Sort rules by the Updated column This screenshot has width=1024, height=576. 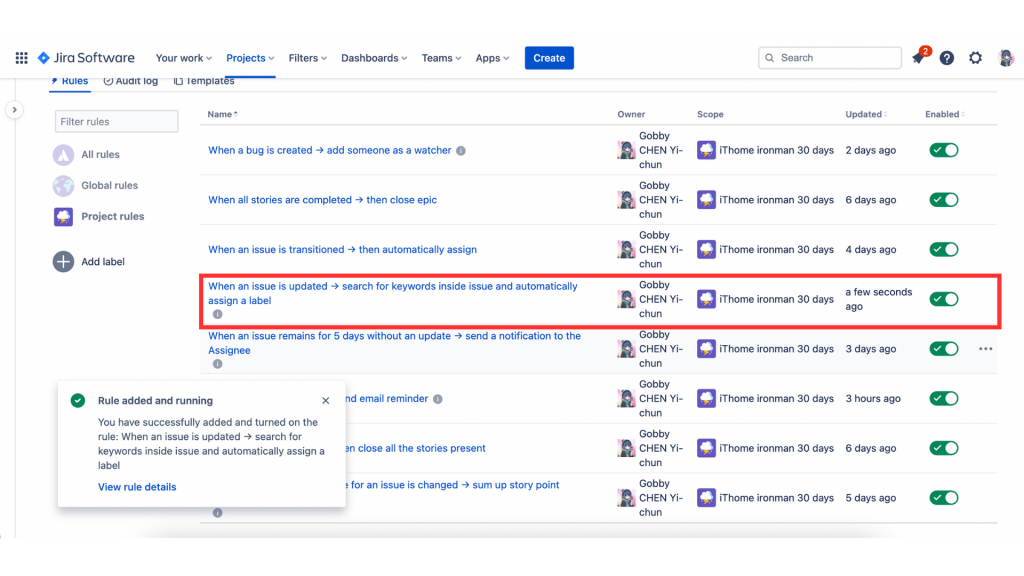pyautogui.click(x=867, y=114)
